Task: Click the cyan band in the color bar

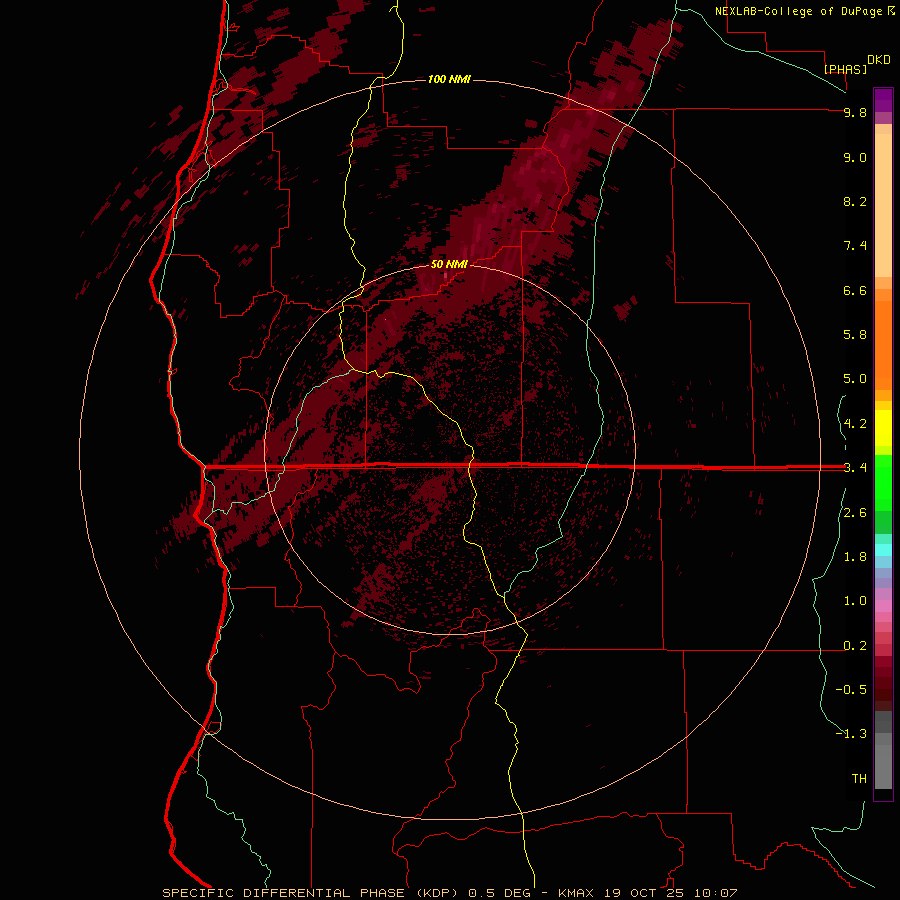Action: pos(883,550)
